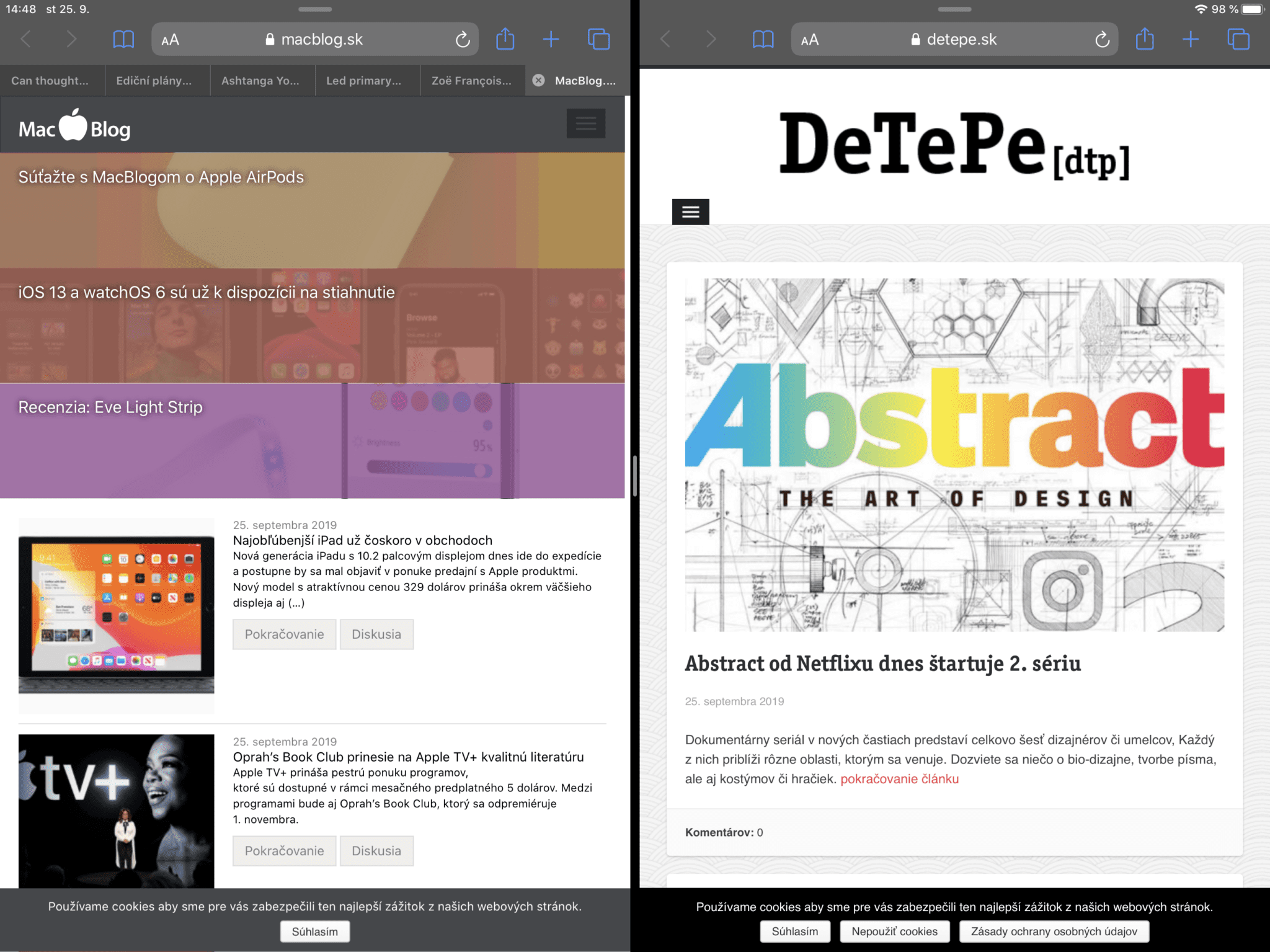Image resolution: width=1270 pixels, height=952 pixels.
Task: Reload the macblog.sk page
Action: (x=463, y=40)
